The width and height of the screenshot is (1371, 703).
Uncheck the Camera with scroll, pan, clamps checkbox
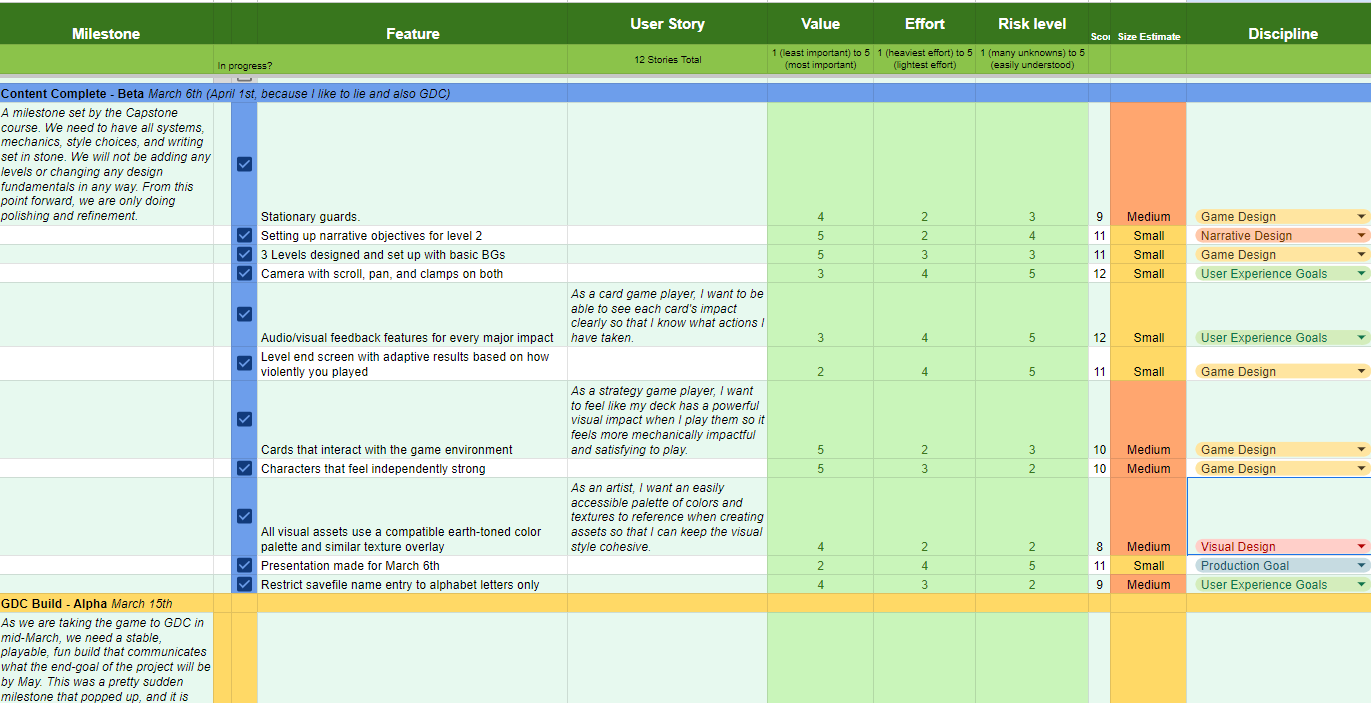[244, 274]
